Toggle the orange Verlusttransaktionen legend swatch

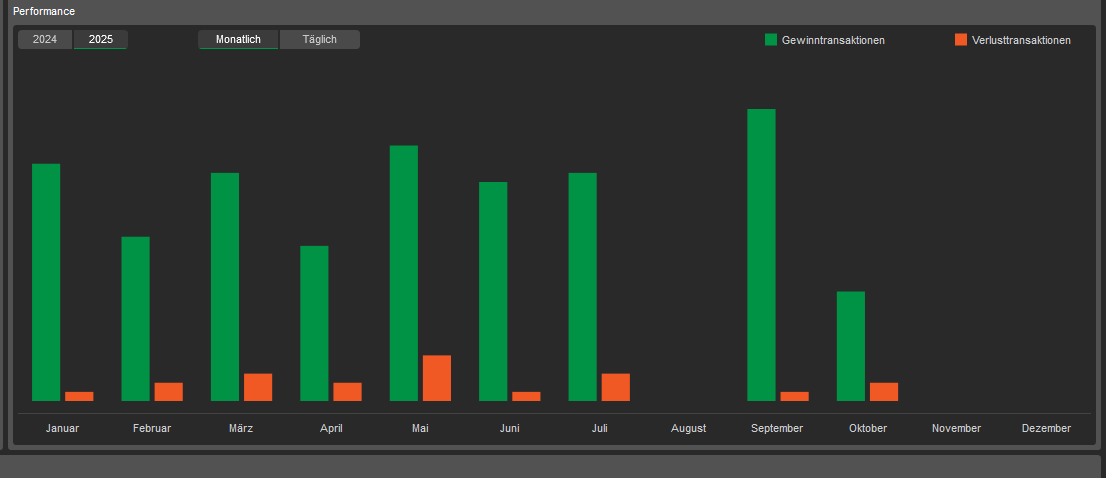click(961, 40)
